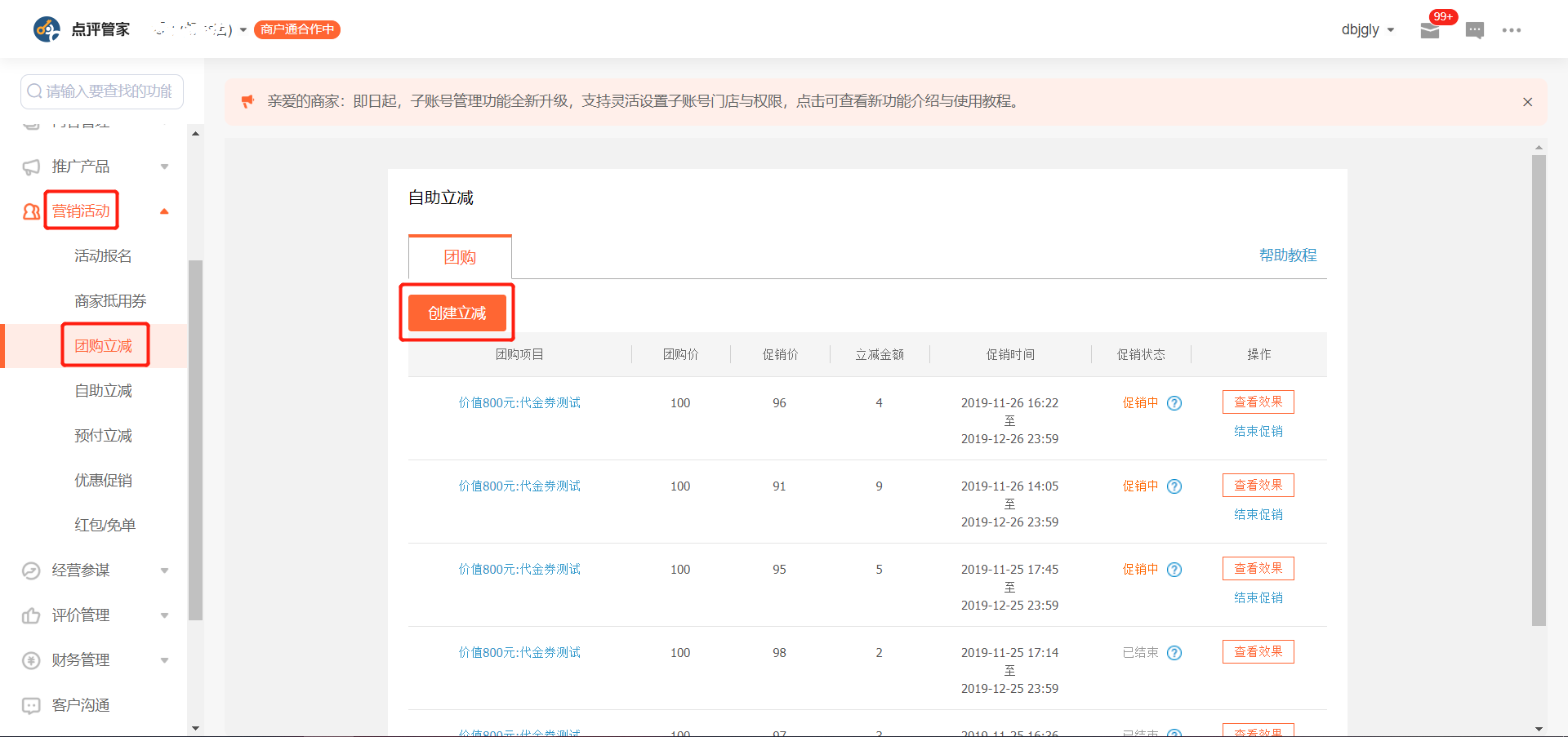This screenshot has height=737, width=1568.
Task: Open 价值800元:代金券测试 link priced 91
Action: point(519,486)
